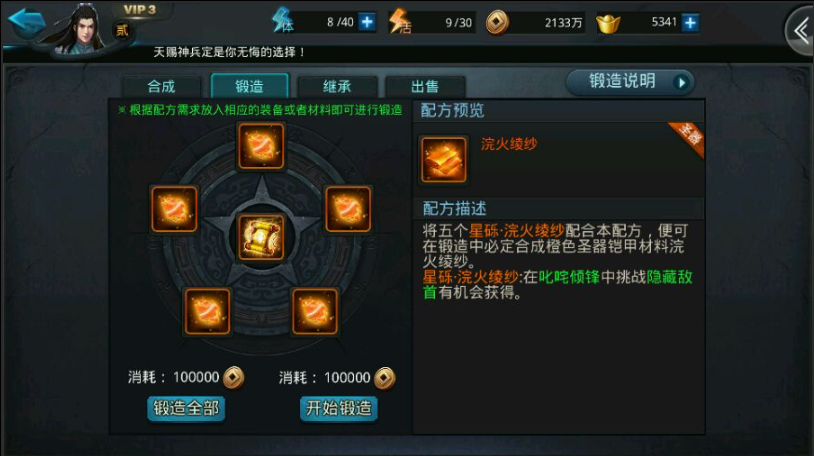Switch to the 出售 tab

pos(425,86)
